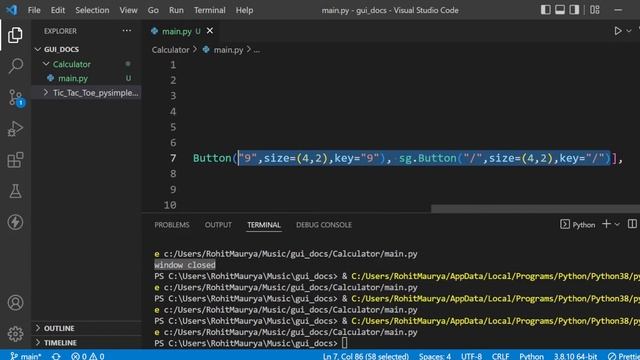
Task: Open the Search view
Action: (15, 66)
